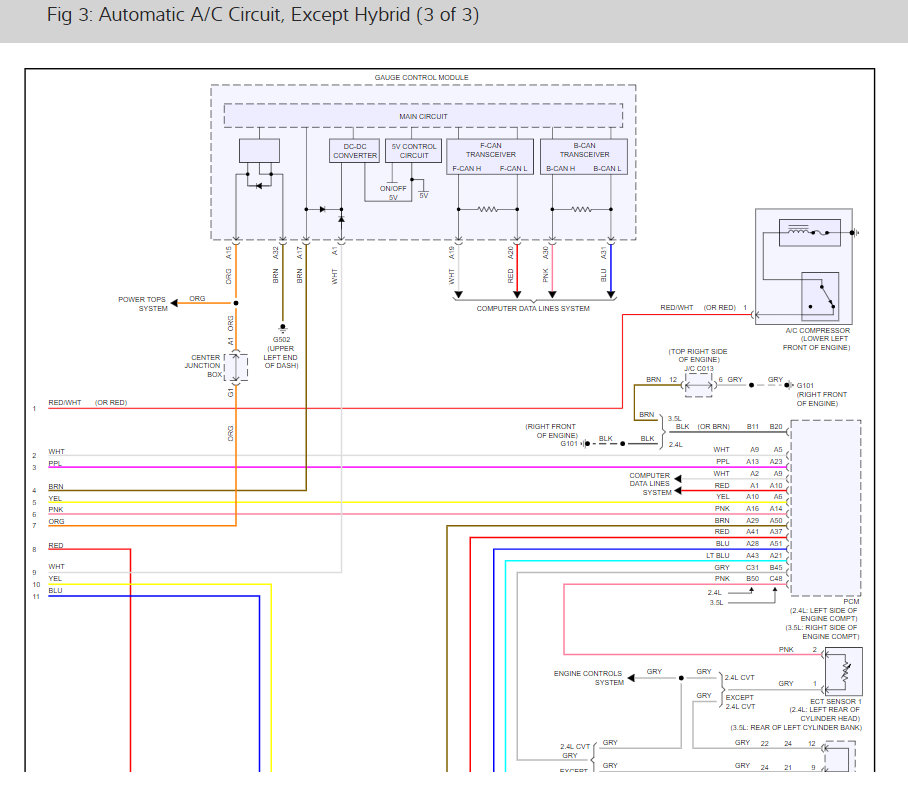Screen dimensions: 908x807
Task: Click COMPUTER DATA LINES SYSTEM label beside PCM
Action: 650,483
